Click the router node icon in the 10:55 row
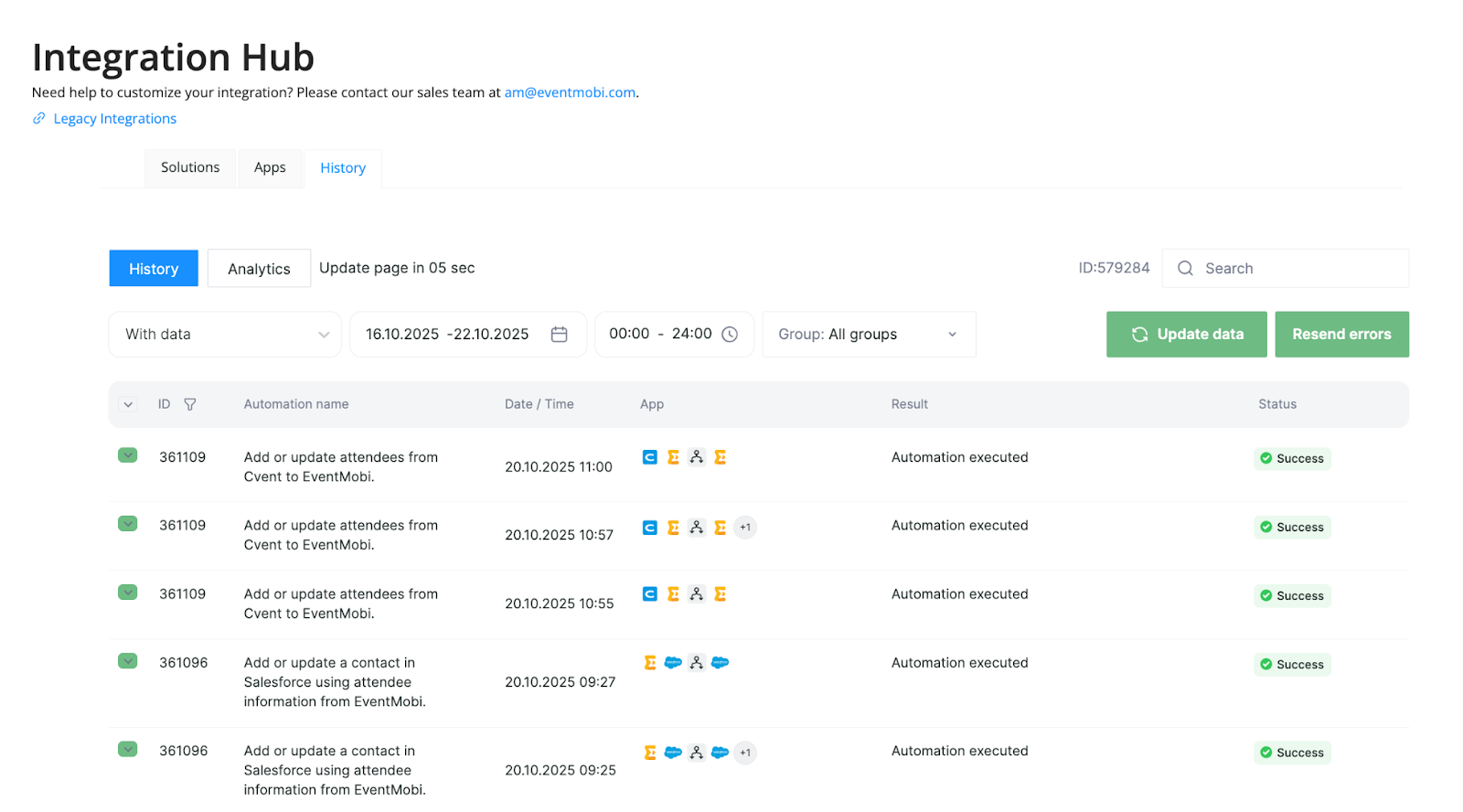The height and width of the screenshot is (812, 1463). tap(697, 594)
